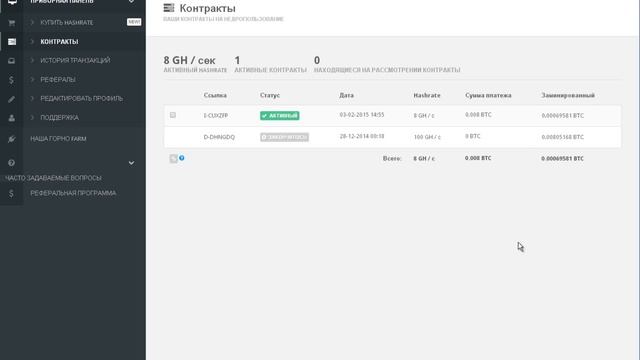The width and height of the screenshot is (640, 360).
Task: Expand the chevron beside История транзакций
Action: pyautogui.click(x=32, y=60)
